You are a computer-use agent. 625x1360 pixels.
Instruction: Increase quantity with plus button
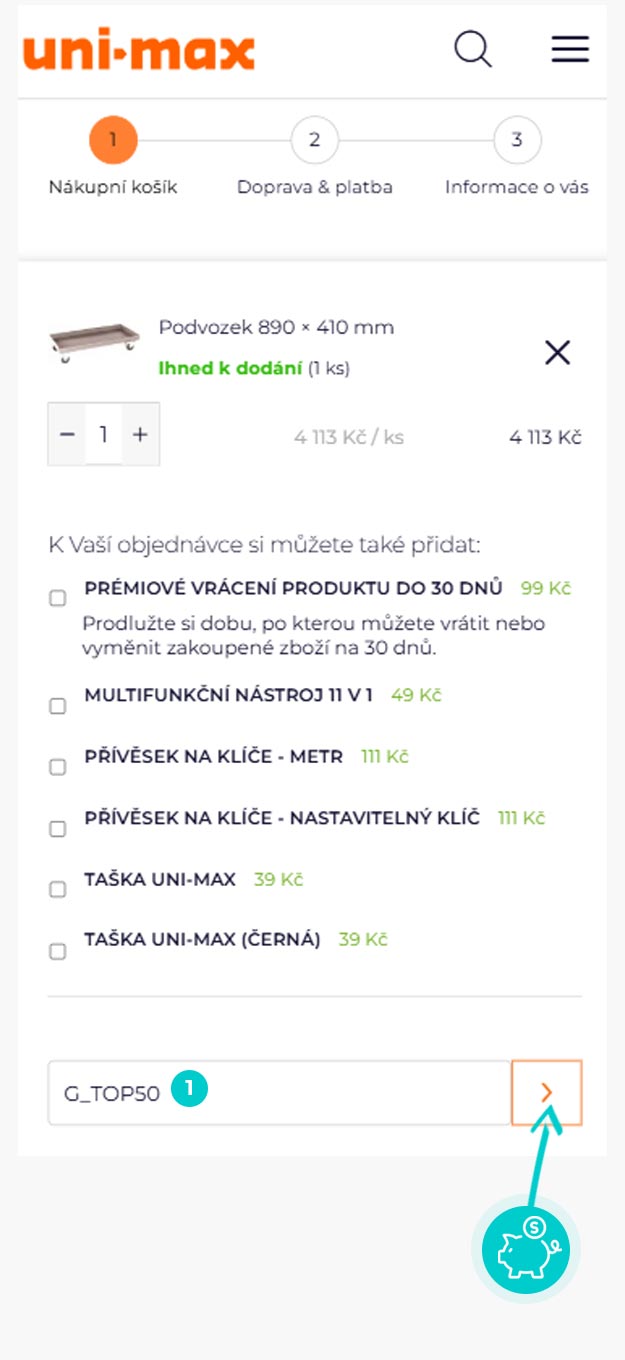click(x=140, y=434)
